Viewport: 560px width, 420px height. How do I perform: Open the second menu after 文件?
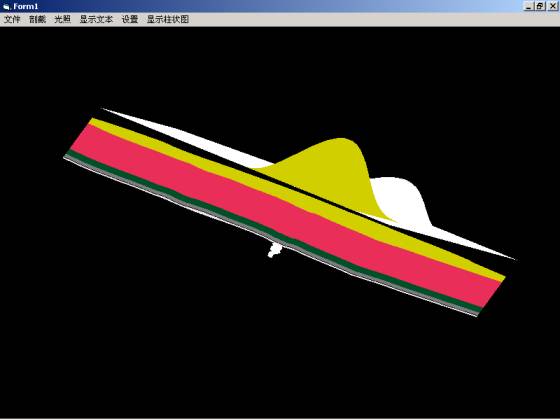click(x=37, y=19)
